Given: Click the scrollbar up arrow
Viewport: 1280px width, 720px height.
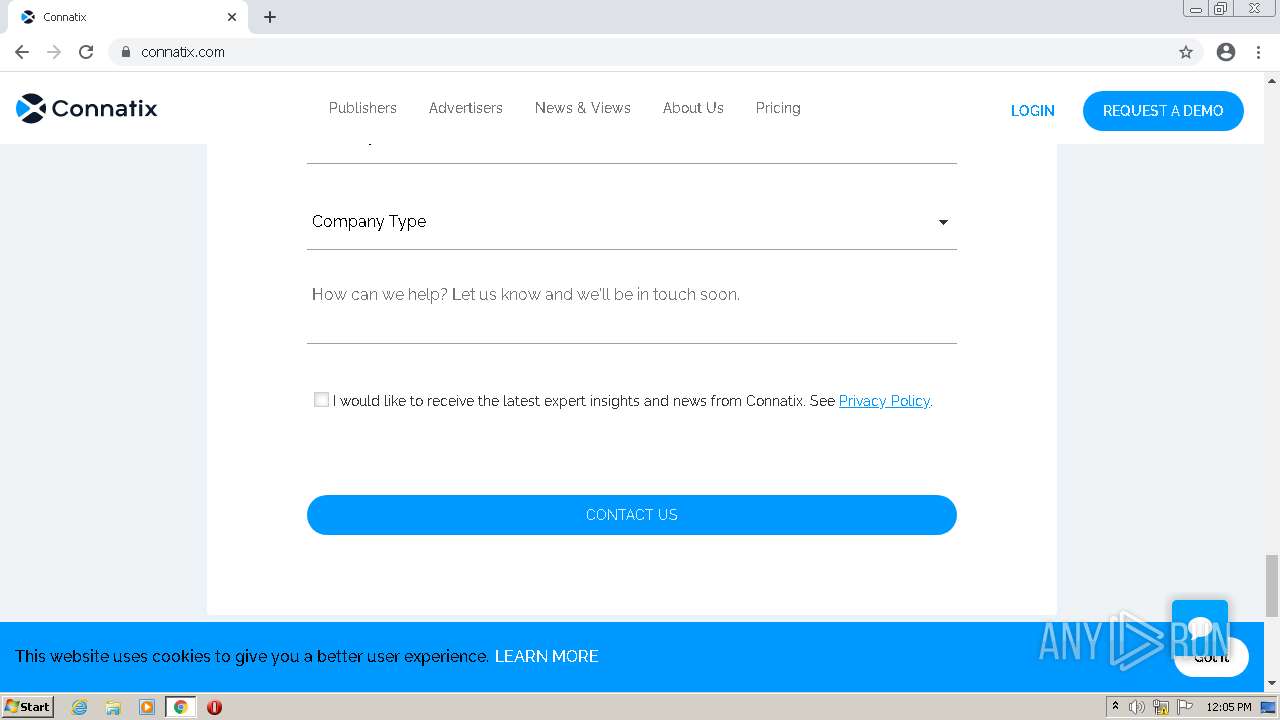Looking at the screenshot, I should (x=1272, y=79).
